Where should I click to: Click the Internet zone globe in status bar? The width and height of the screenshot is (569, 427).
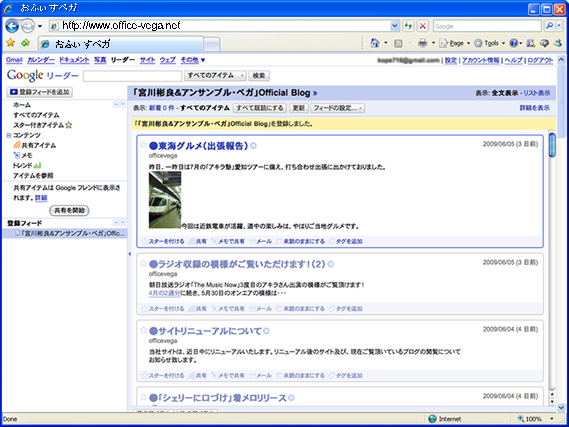coord(432,419)
